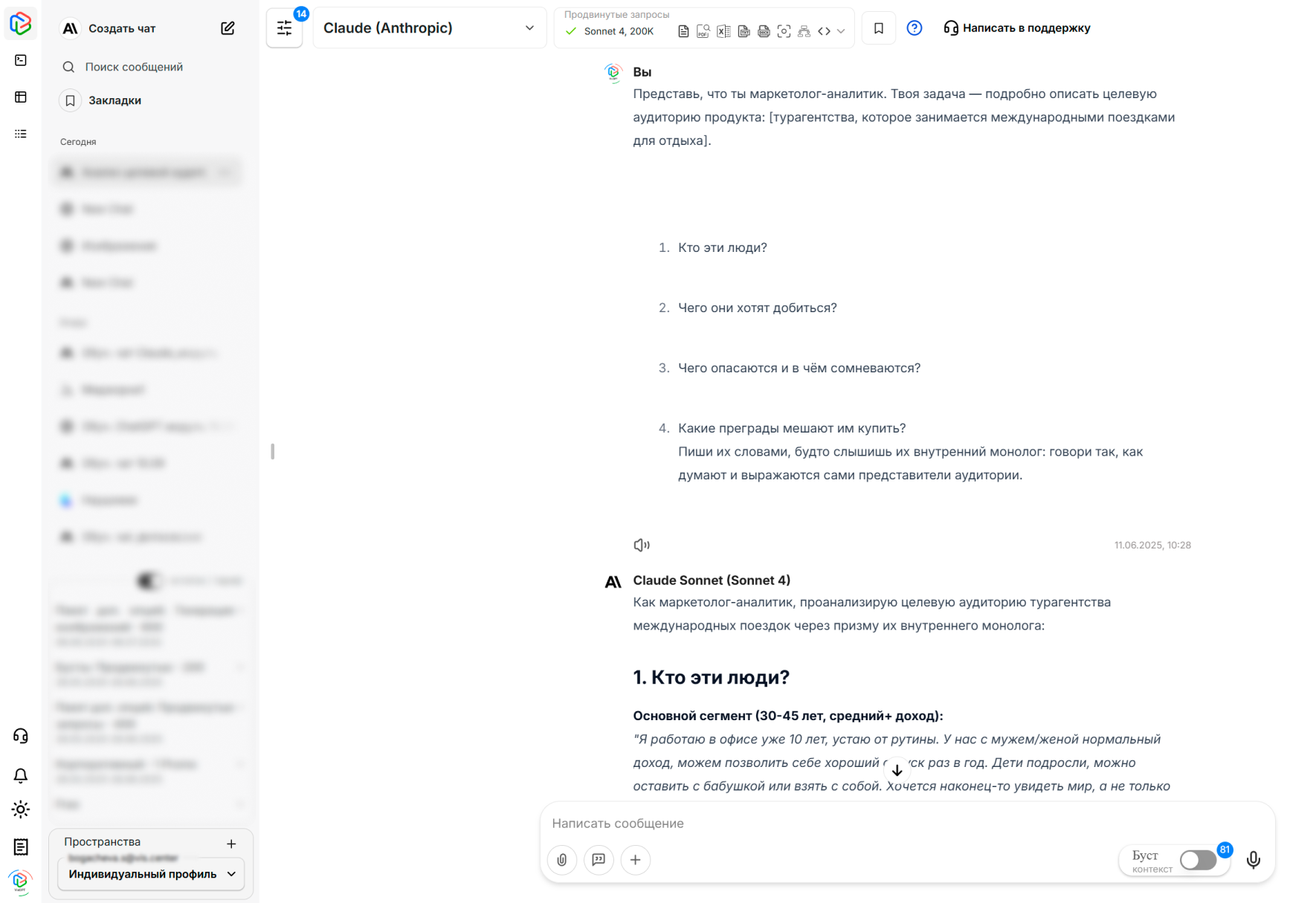Play the user message aloud with speaker icon
The width and height of the screenshot is (1316, 903).
(x=642, y=545)
